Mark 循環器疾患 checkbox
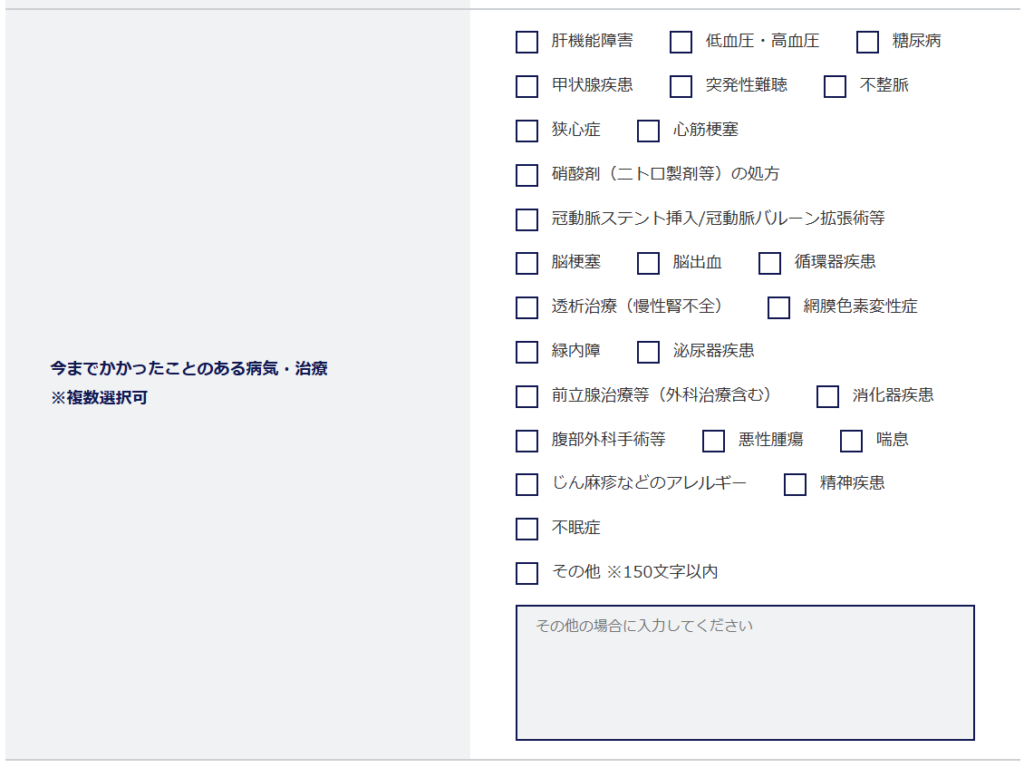 (769, 263)
